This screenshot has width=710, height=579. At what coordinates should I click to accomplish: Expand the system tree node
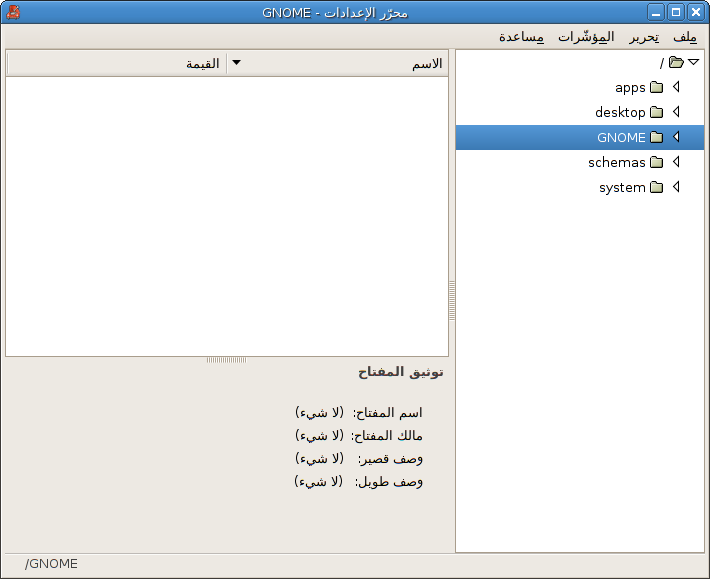(677, 187)
